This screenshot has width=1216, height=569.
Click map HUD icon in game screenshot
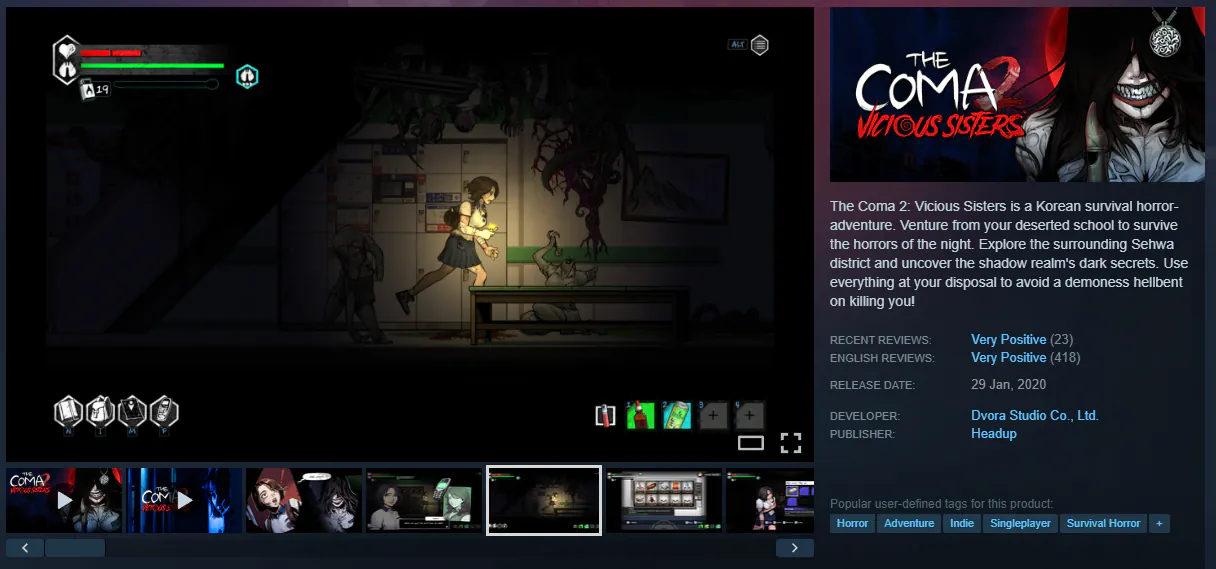tap(132, 412)
